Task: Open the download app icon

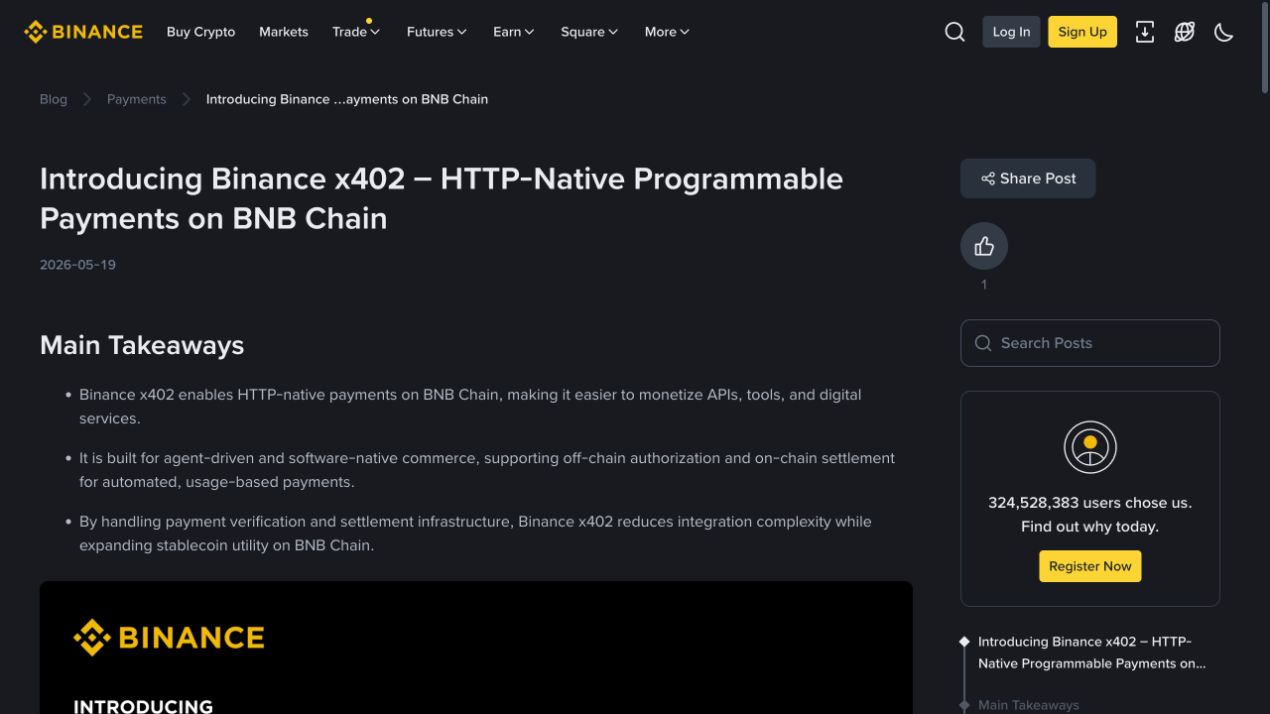Action: (1145, 32)
